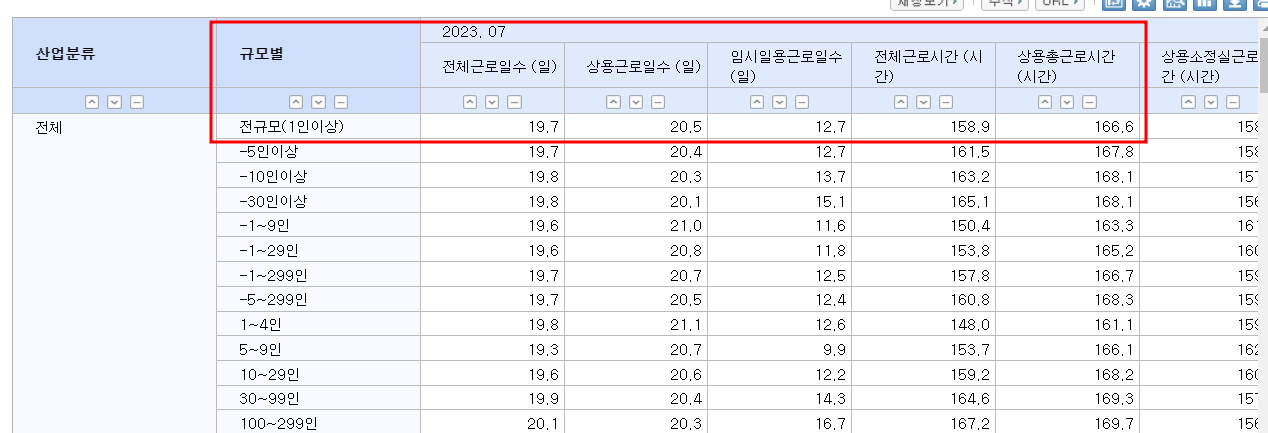Click the 2023. 07 period header
The height and width of the screenshot is (433, 1268).
(473, 32)
